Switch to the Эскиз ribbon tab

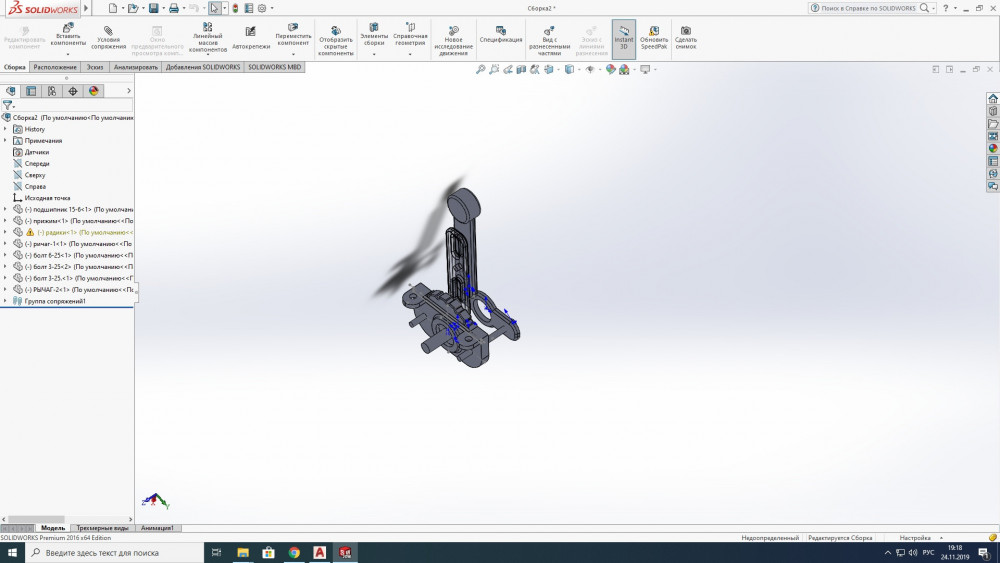coord(94,67)
